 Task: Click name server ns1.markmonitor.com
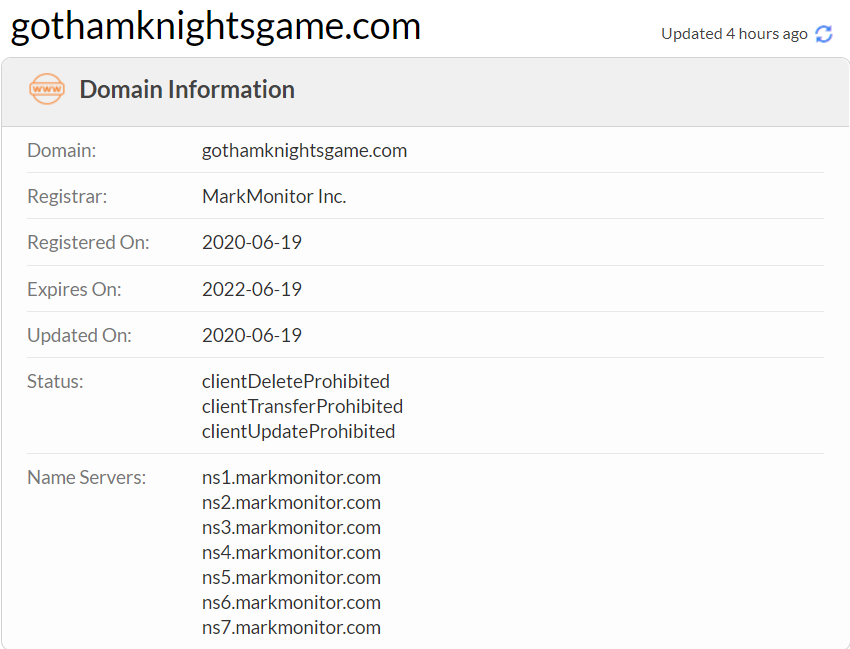(x=291, y=478)
